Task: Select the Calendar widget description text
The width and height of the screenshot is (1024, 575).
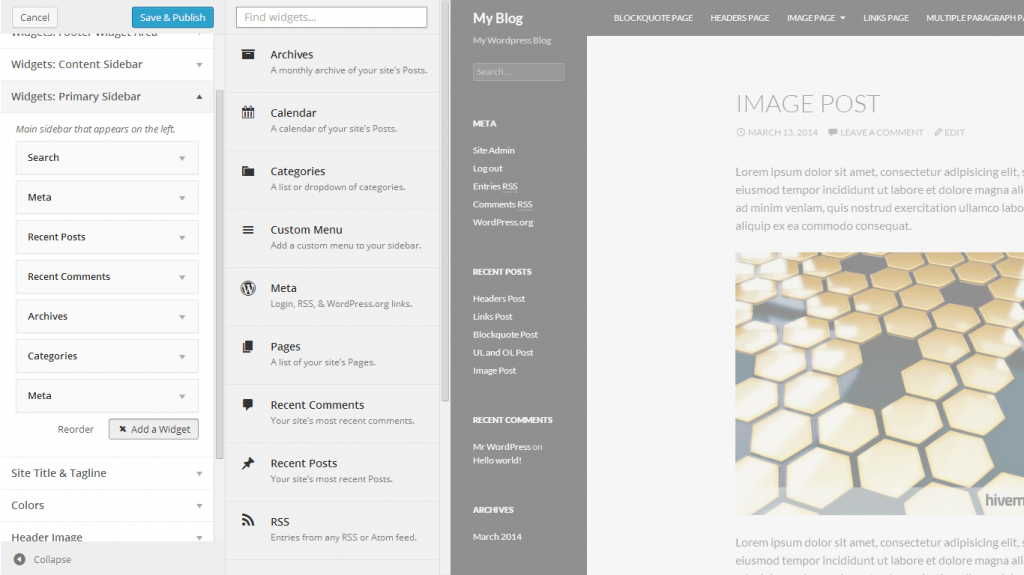Action: [x=334, y=129]
